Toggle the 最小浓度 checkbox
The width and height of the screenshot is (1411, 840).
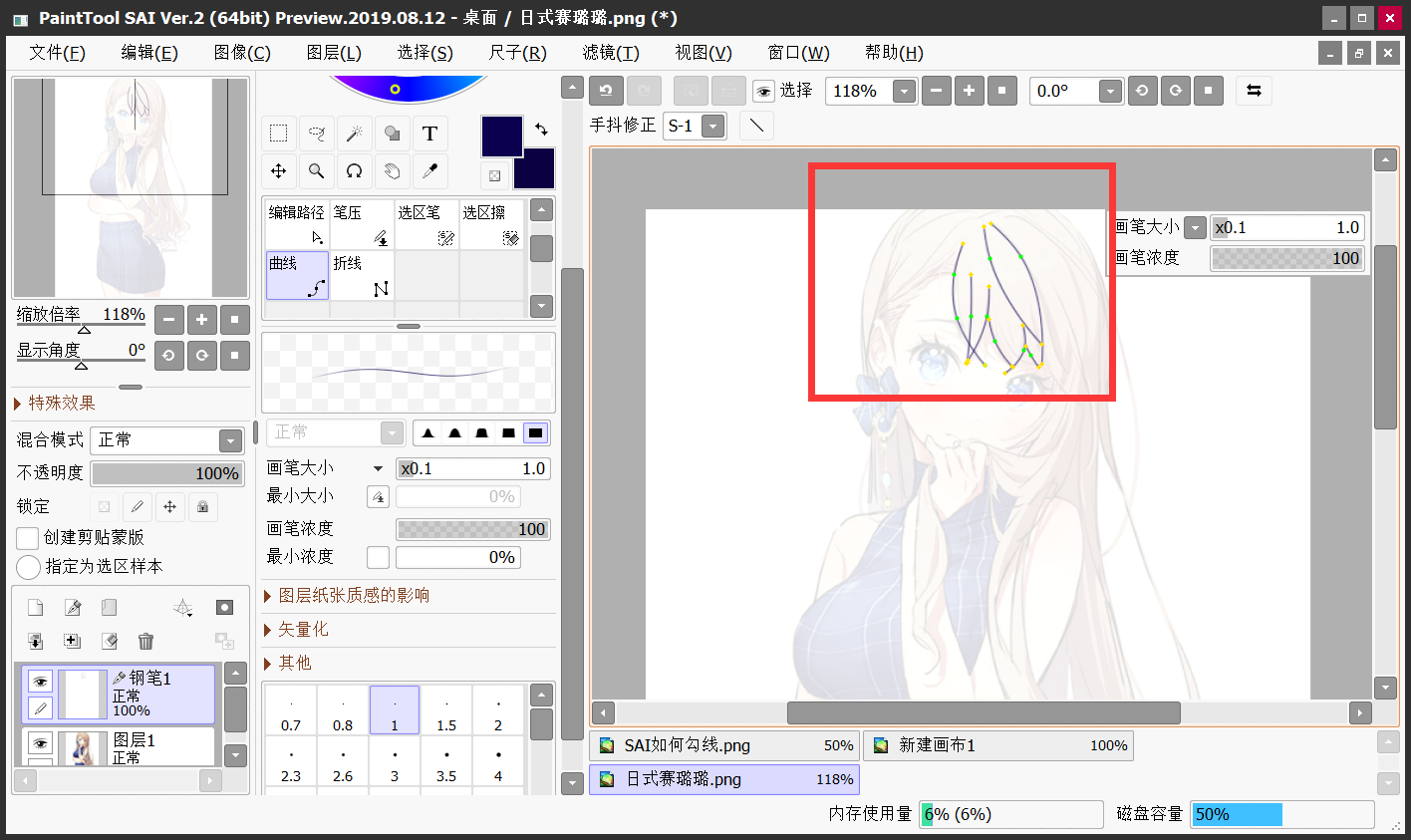[x=378, y=557]
